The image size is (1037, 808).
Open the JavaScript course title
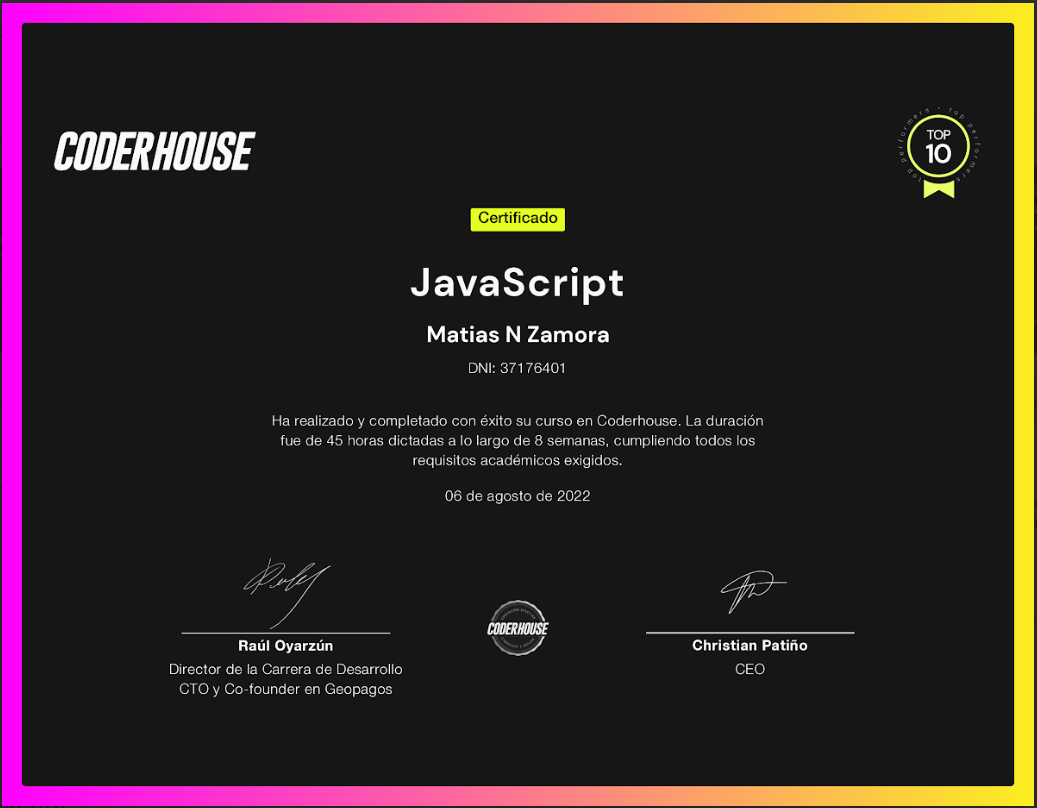click(517, 283)
